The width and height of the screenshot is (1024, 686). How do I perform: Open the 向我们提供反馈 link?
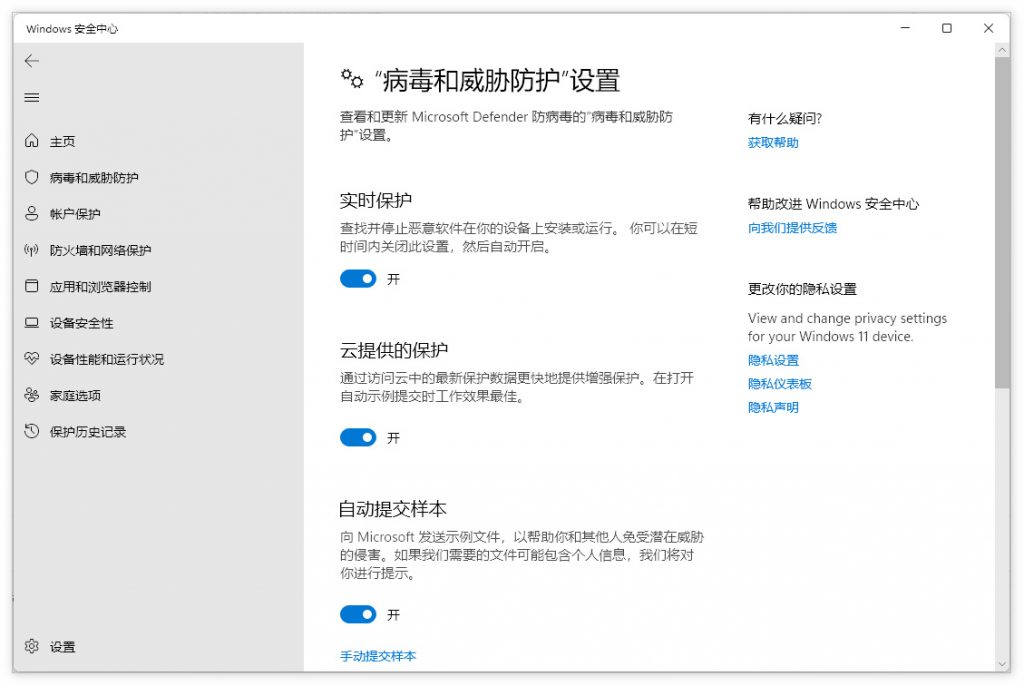[x=792, y=228]
